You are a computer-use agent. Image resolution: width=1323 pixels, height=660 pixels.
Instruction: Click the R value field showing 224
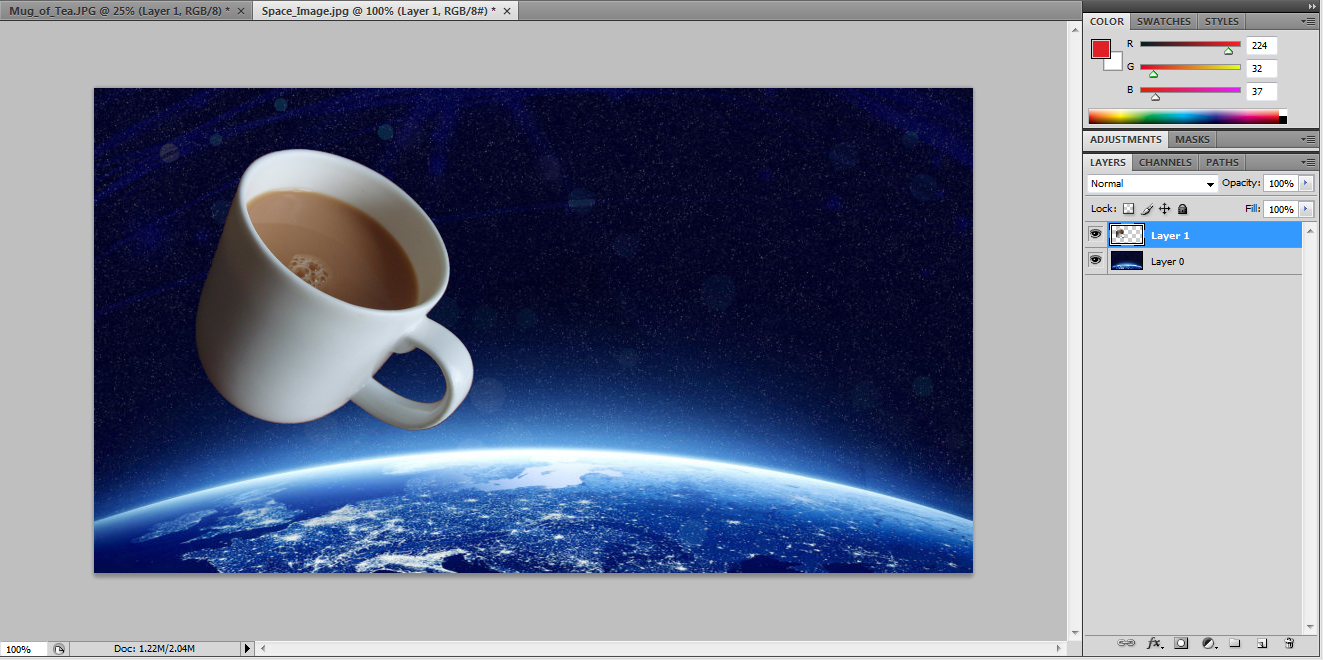click(1262, 45)
